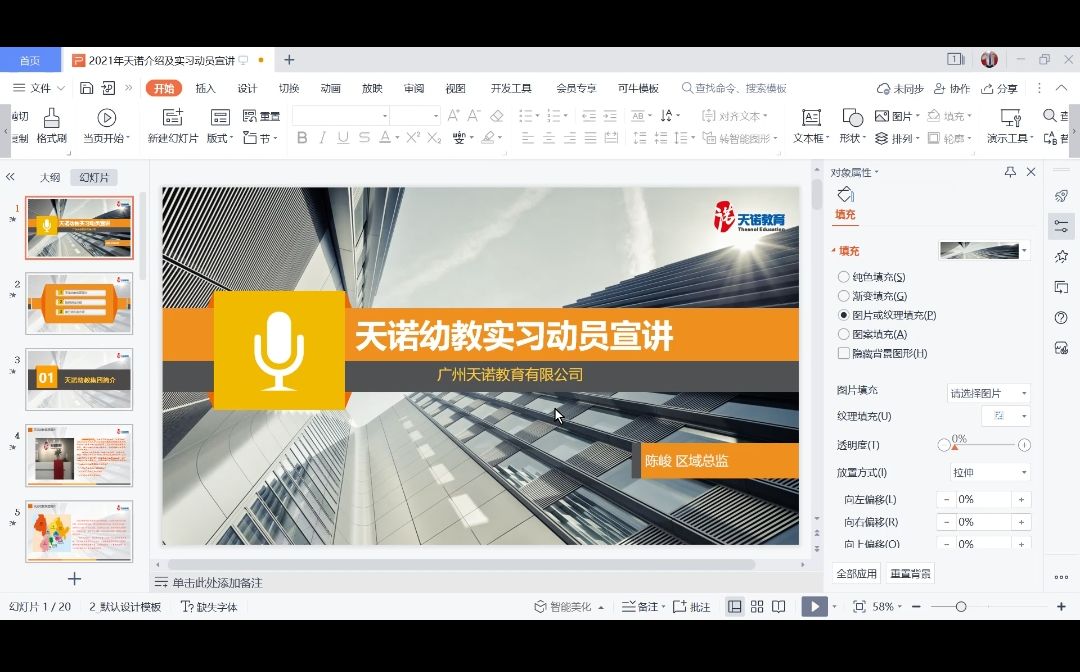
Task: Toggle Italic formatting
Action: click(x=322, y=138)
